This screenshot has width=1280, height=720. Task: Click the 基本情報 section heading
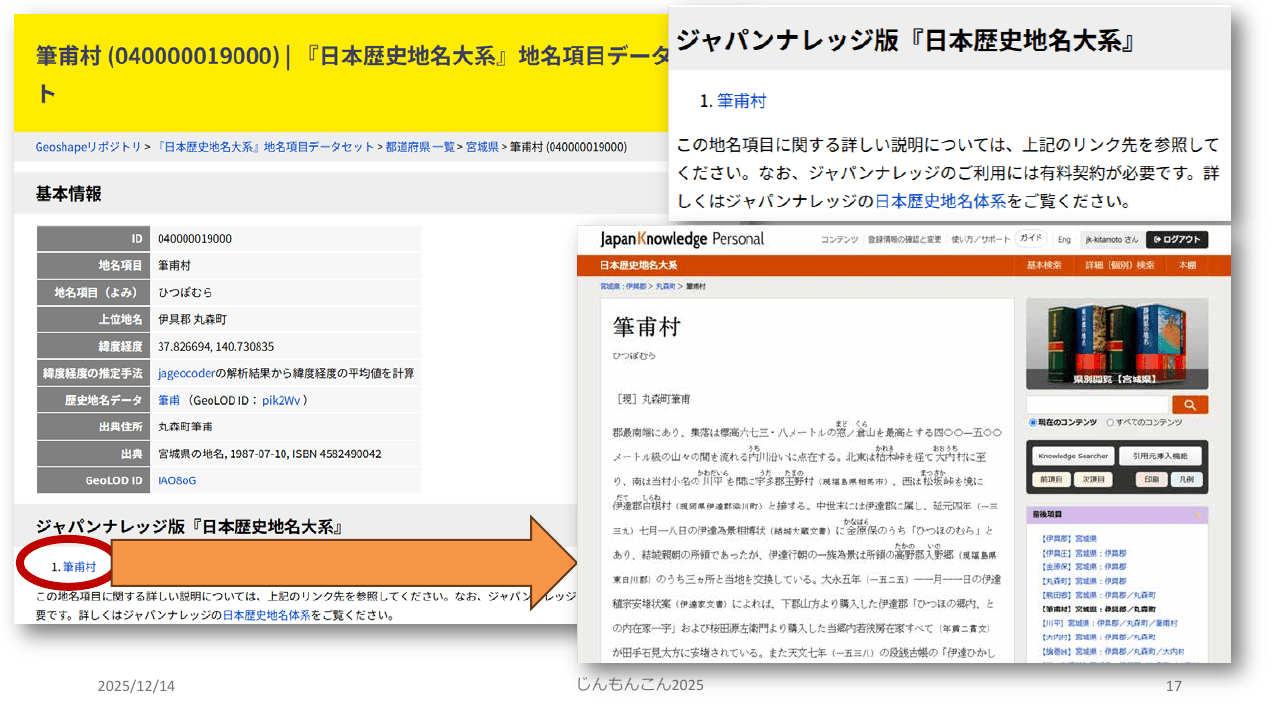(68, 194)
